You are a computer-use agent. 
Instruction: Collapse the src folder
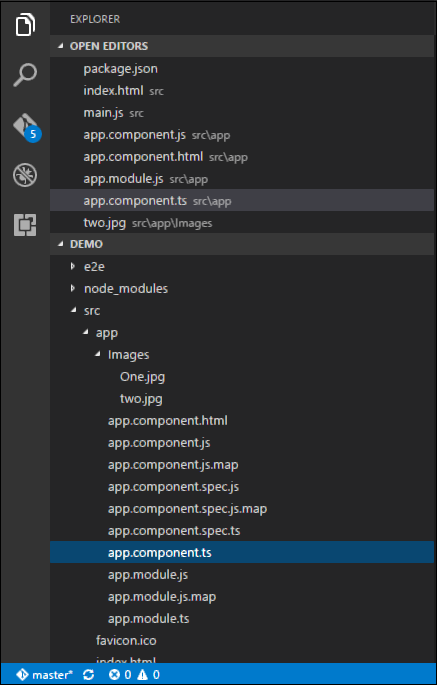point(242,310)
